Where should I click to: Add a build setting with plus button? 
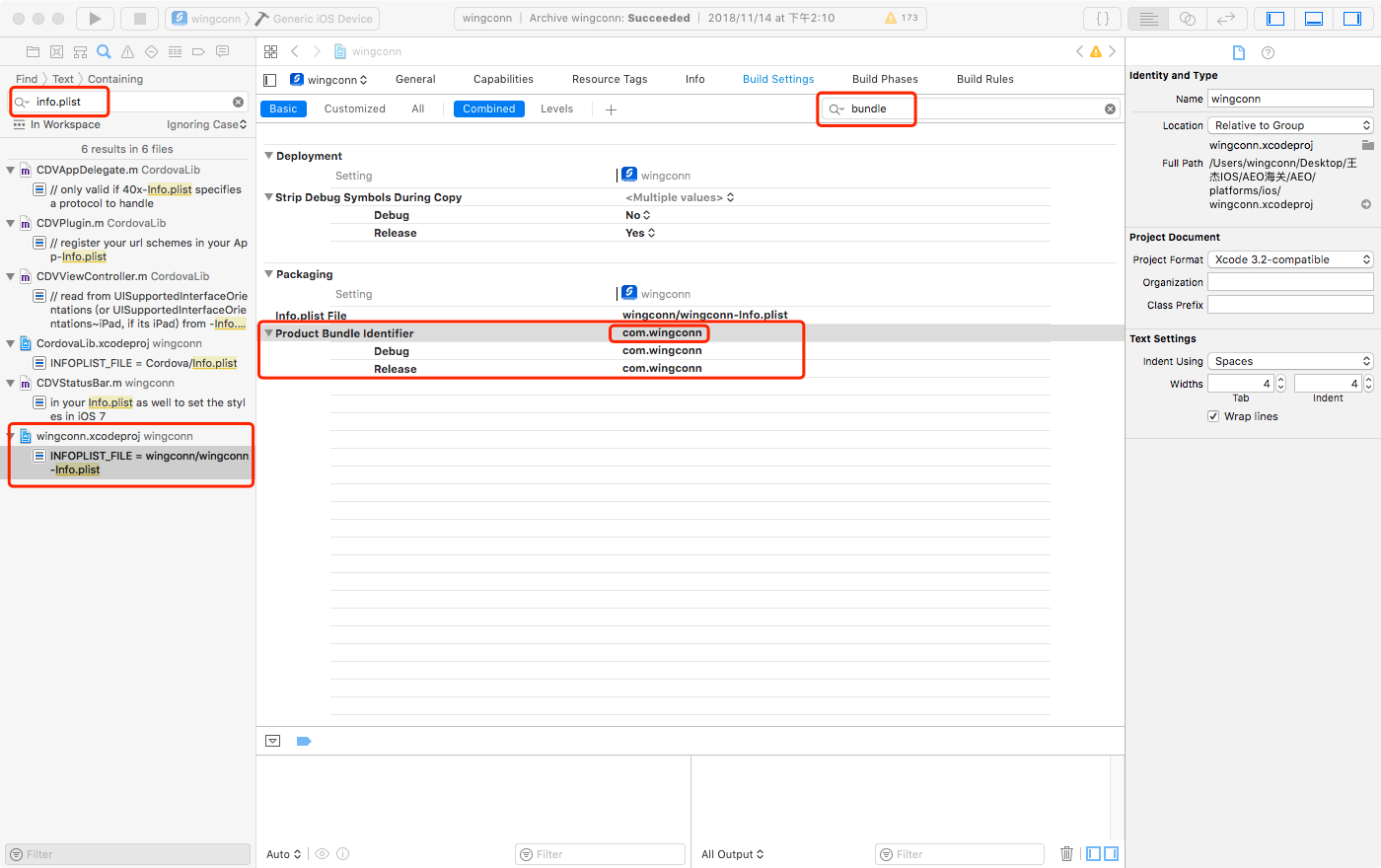tap(611, 109)
